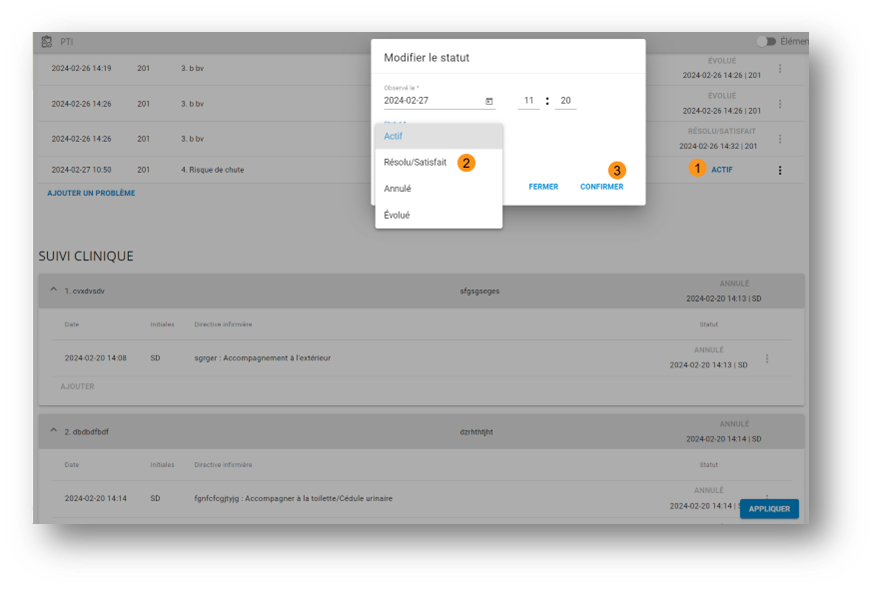This screenshot has width=874, height=589.
Task: Click Confirmer in the dialog
Action: coord(601,187)
